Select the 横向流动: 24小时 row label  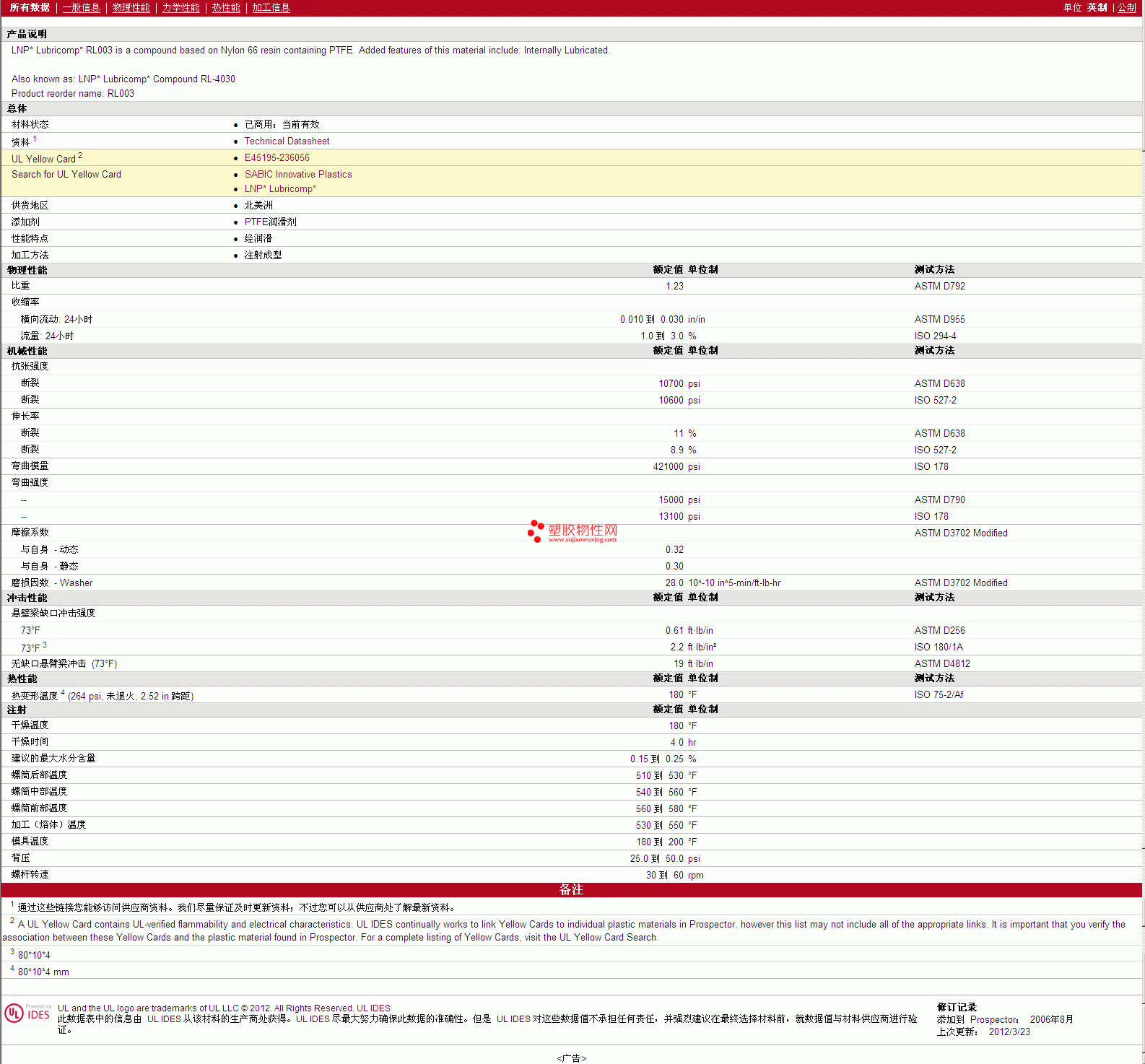point(56,320)
